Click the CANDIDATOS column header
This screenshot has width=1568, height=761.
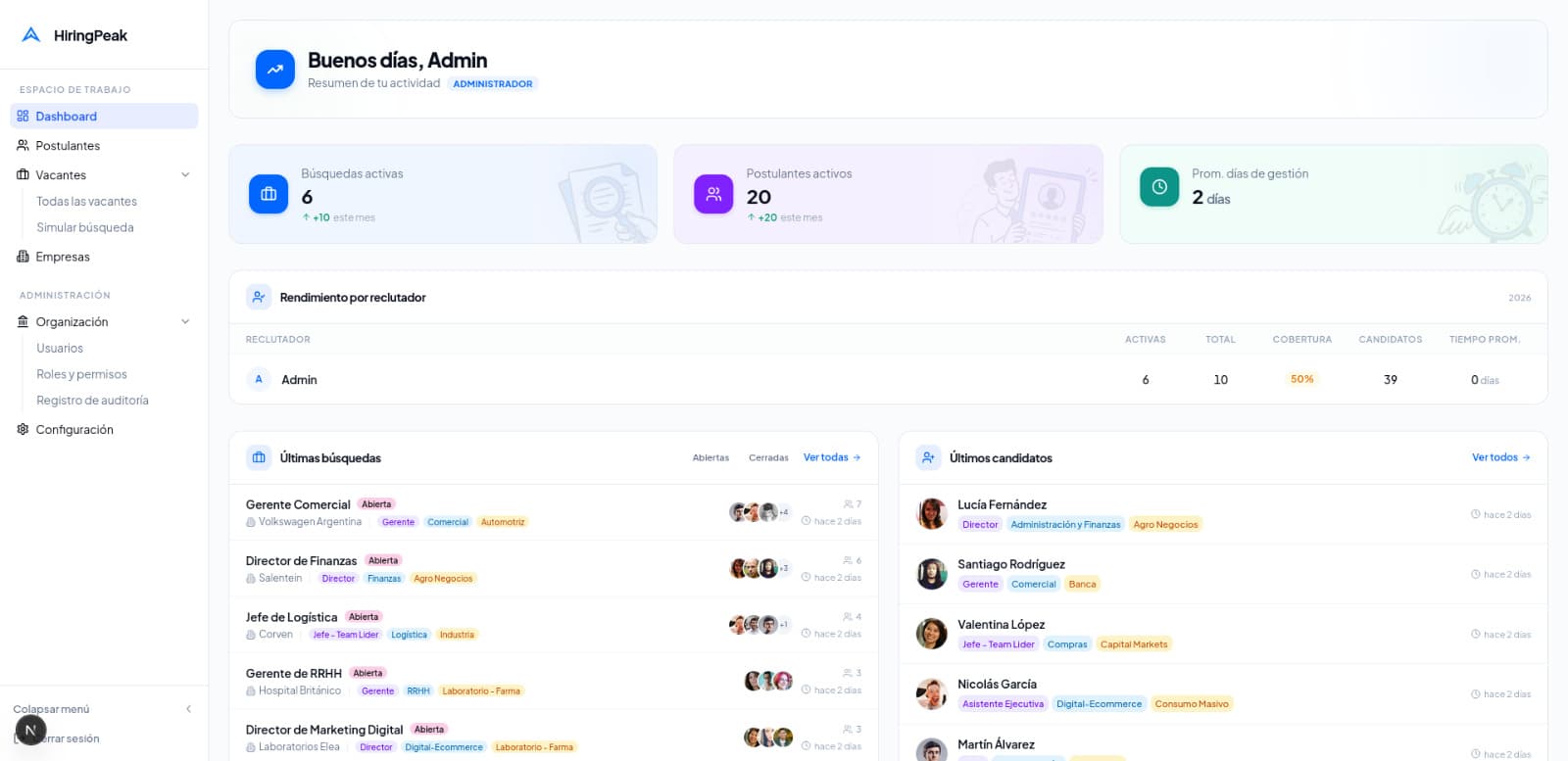tap(1390, 340)
